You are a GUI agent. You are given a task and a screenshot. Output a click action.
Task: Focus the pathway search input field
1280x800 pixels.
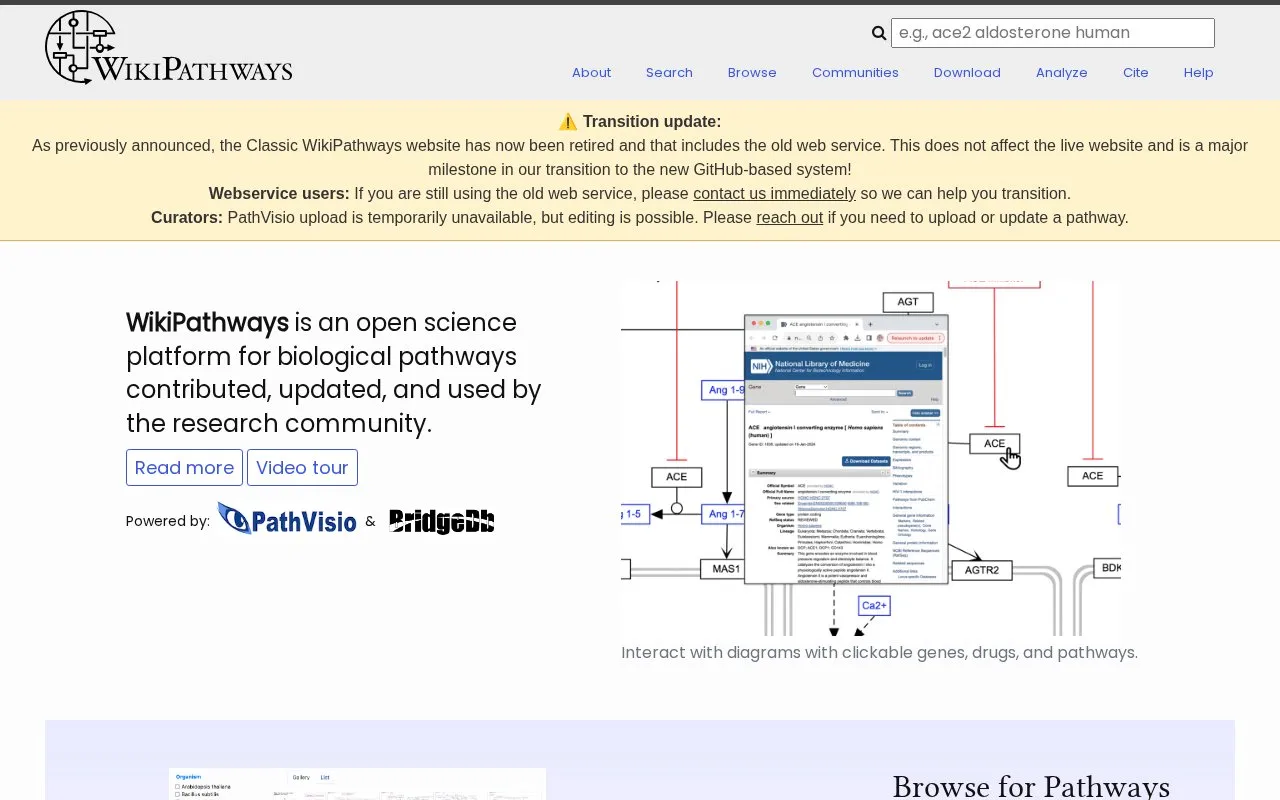tap(1053, 33)
